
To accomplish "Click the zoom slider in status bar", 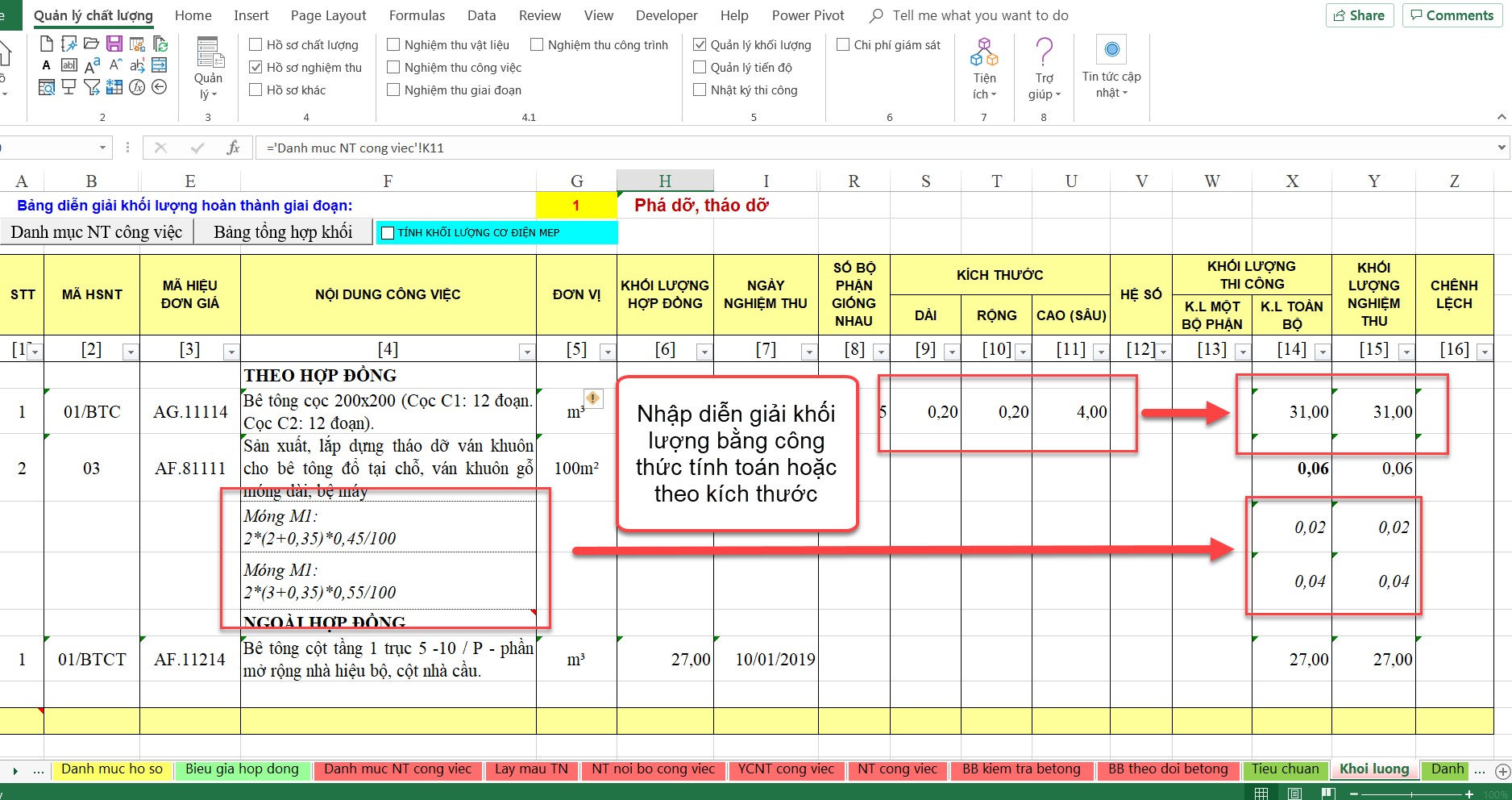I will point(1410,794).
